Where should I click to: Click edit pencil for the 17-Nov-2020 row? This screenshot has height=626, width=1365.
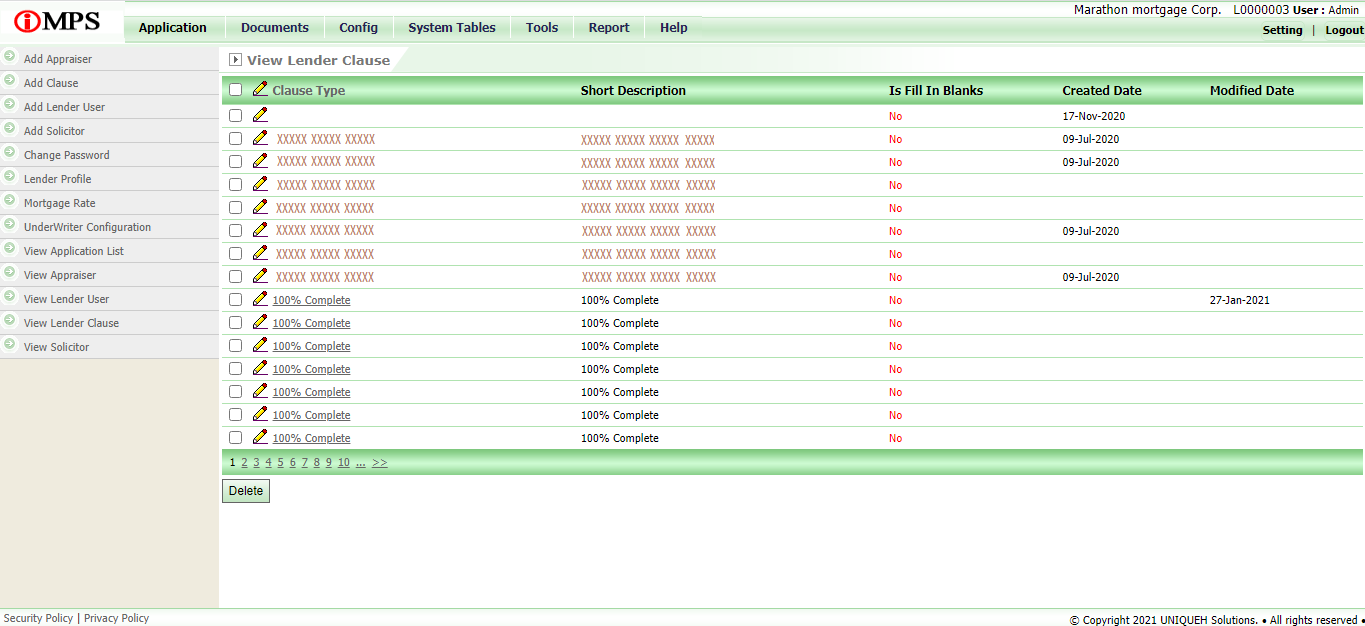click(260, 115)
